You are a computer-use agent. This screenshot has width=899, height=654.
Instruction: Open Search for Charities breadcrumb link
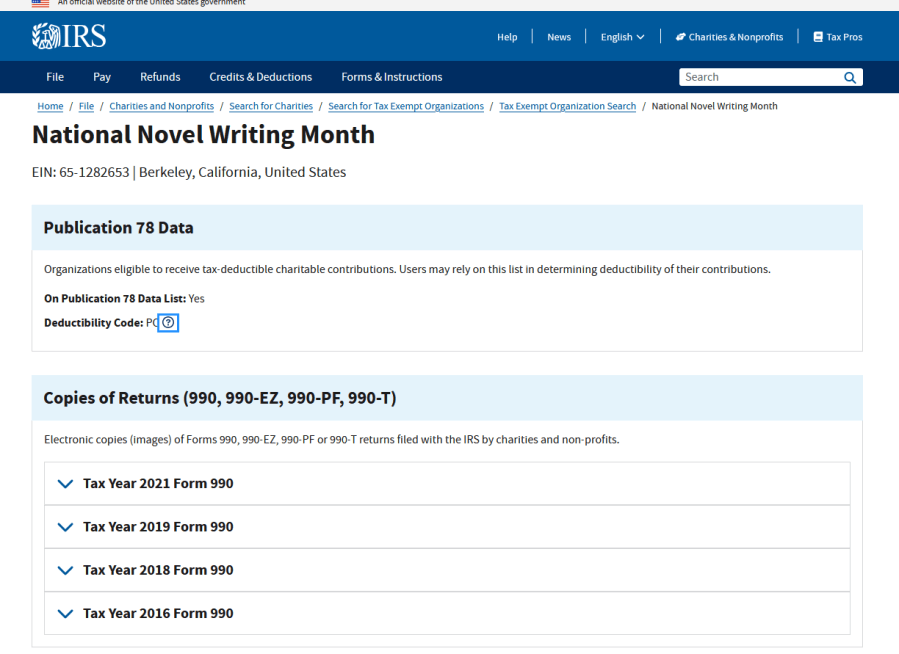269,106
